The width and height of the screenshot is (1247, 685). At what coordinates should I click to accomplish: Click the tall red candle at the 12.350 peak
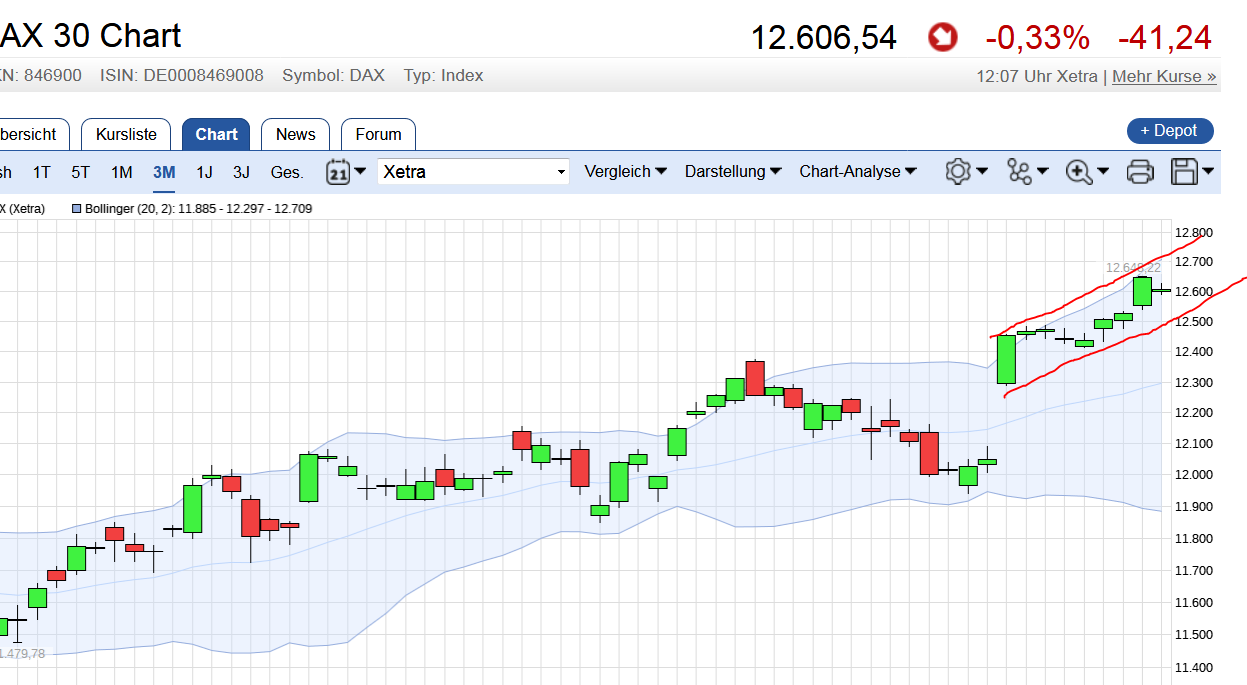point(754,377)
